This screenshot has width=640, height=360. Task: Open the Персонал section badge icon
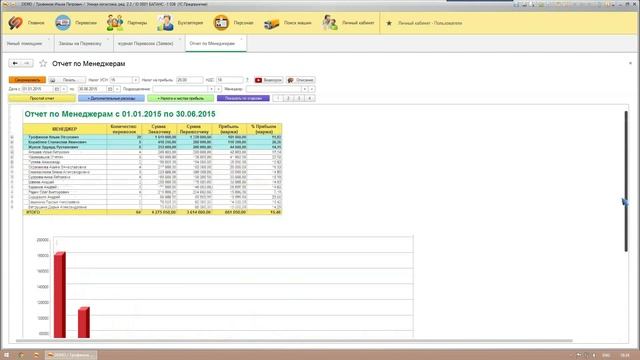pos(221,23)
